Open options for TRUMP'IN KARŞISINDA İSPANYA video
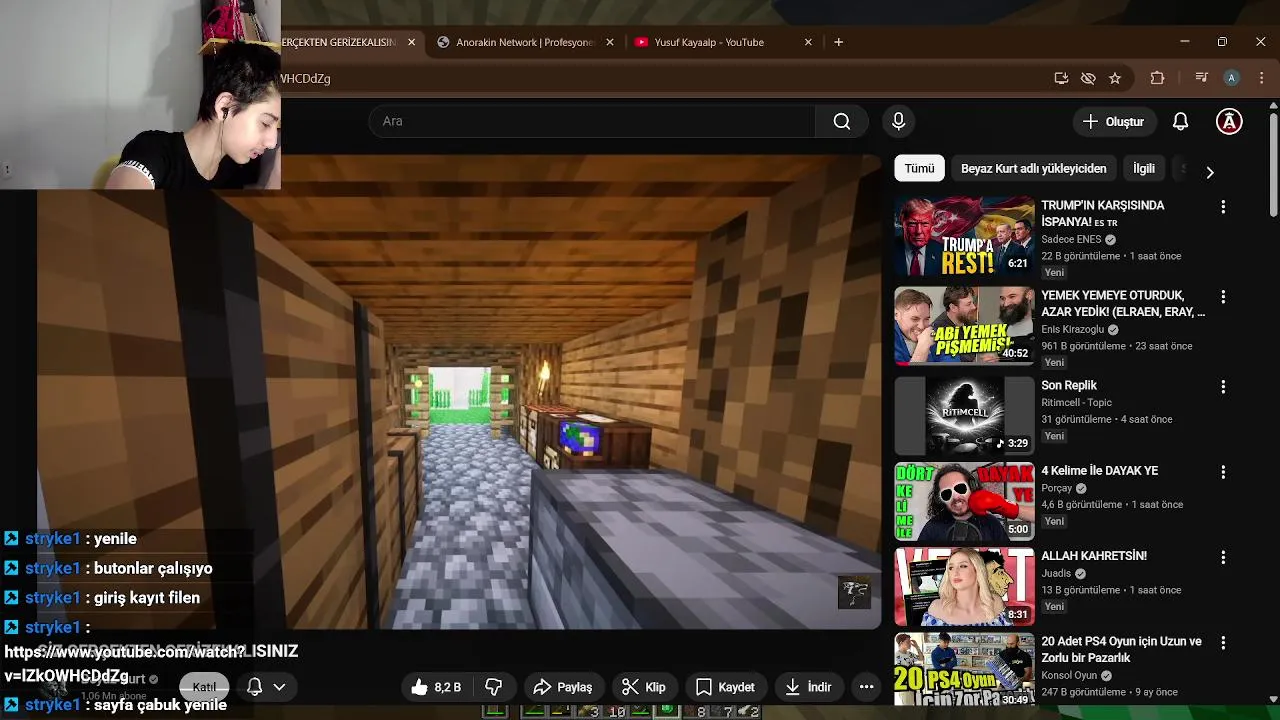This screenshot has width=1280, height=720. [x=1222, y=207]
